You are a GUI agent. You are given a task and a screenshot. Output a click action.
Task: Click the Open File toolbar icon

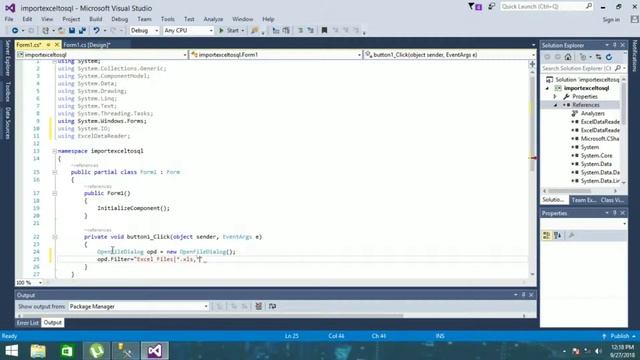(x=61, y=31)
